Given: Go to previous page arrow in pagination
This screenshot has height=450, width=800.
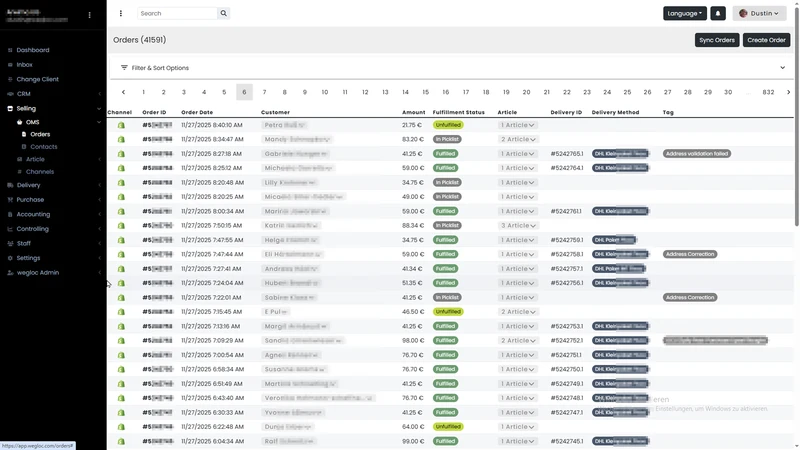Looking at the screenshot, I should point(123,92).
